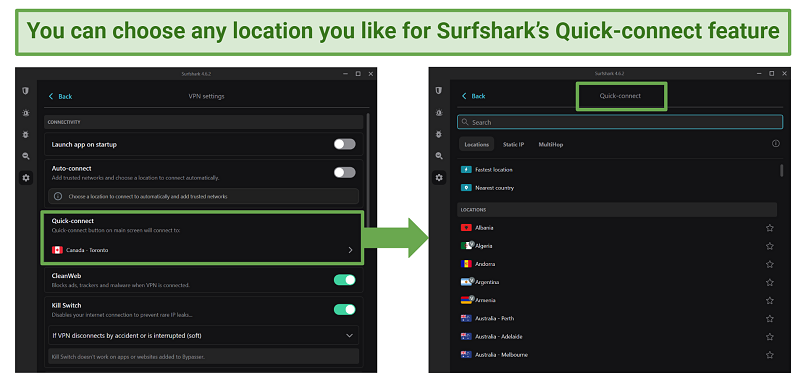The image size is (806, 384).
Task: Choose Australia - Perth location
Action: [x=494, y=319]
